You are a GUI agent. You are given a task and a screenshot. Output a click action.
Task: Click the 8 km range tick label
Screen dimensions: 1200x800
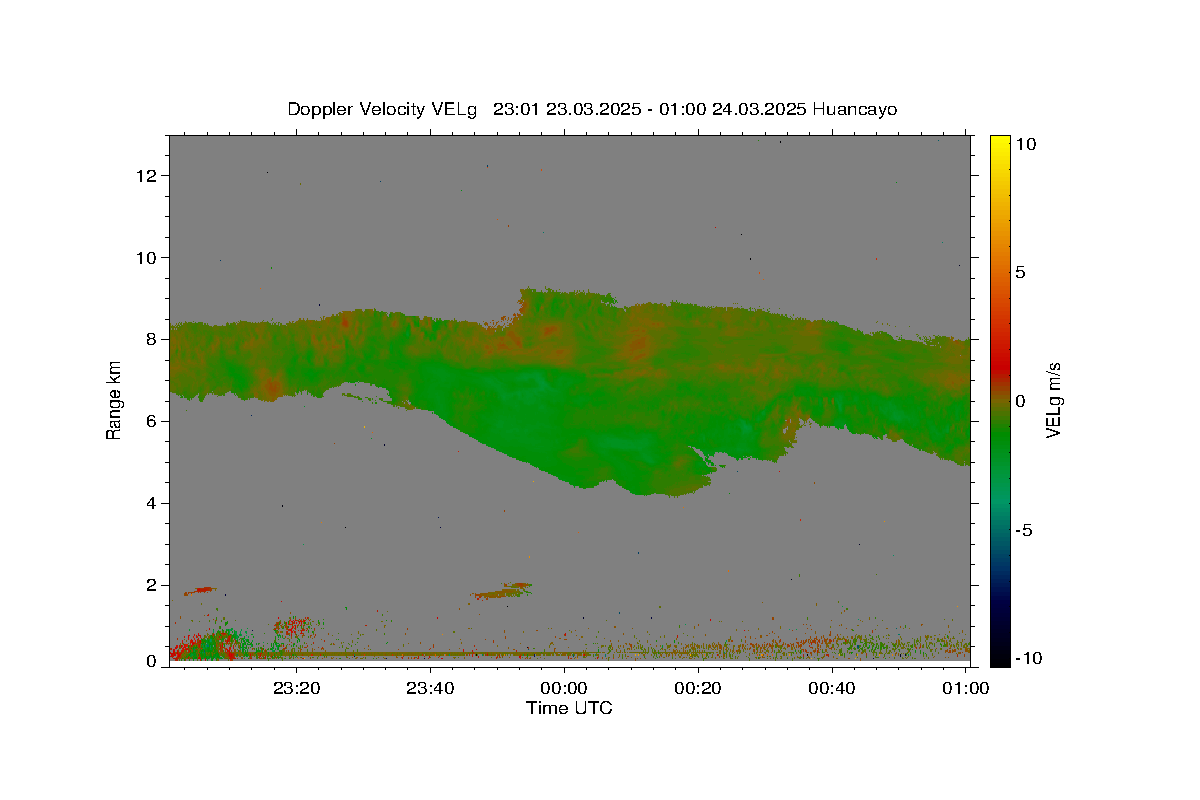tap(152, 340)
